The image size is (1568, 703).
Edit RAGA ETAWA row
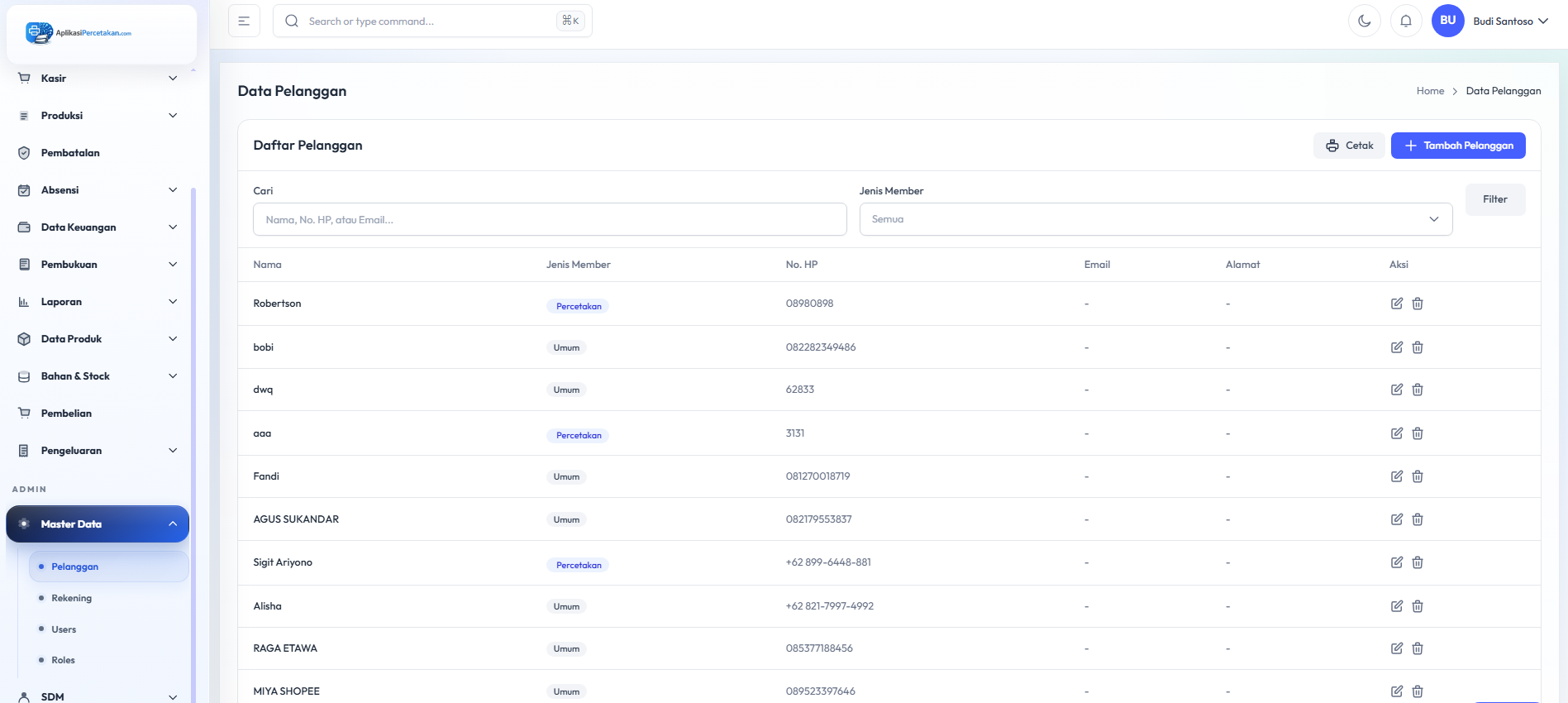tap(1397, 648)
